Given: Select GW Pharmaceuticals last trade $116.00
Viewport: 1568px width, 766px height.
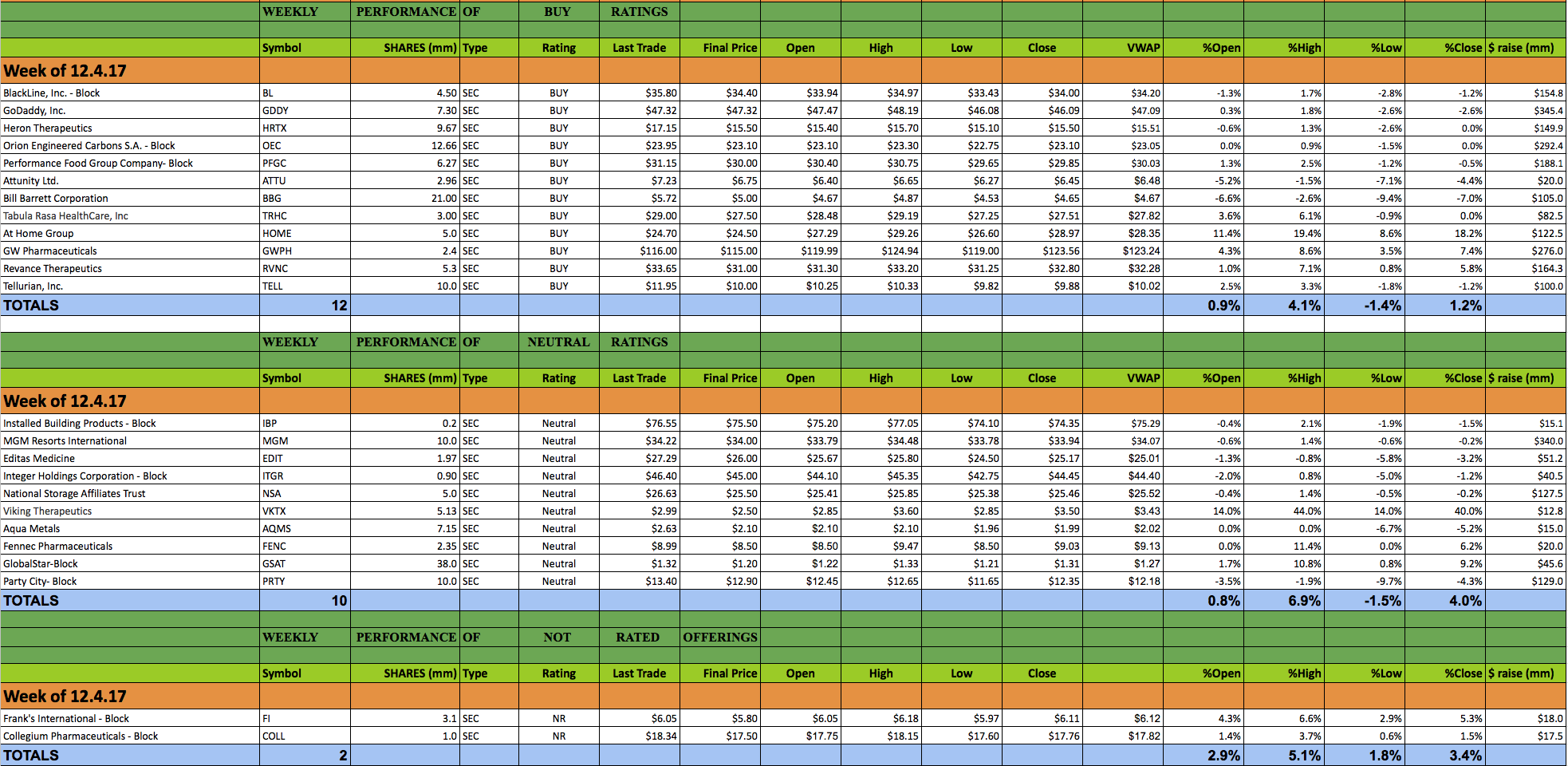Looking at the screenshot, I should (x=640, y=251).
